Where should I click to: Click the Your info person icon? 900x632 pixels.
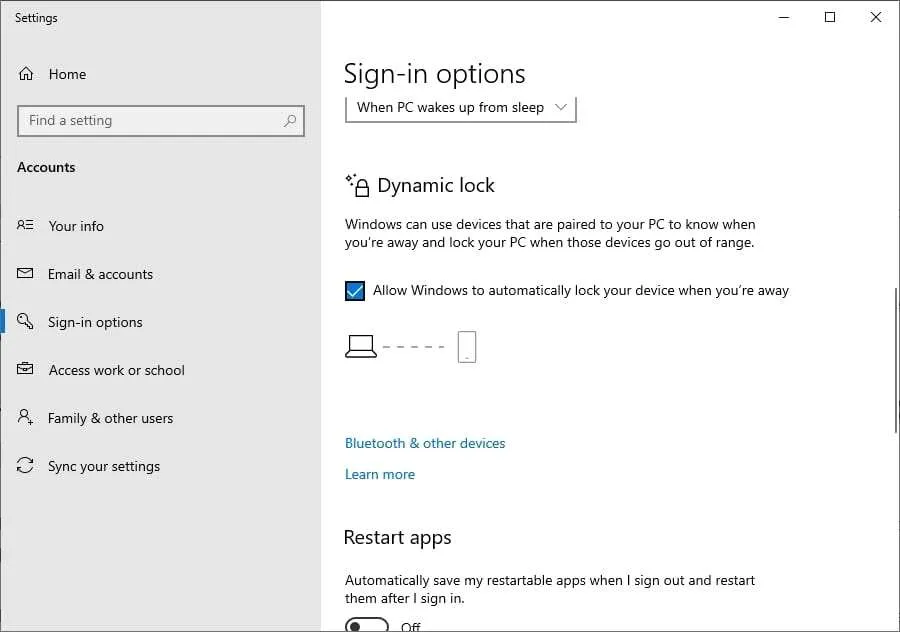[25, 225]
